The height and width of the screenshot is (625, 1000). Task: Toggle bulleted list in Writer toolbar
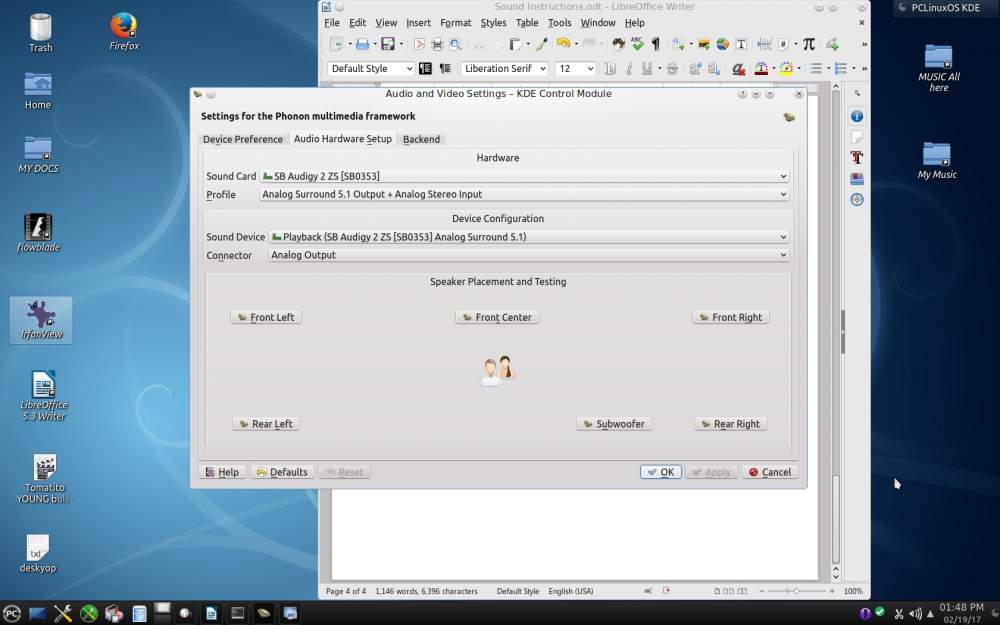(x=816, y=69)
